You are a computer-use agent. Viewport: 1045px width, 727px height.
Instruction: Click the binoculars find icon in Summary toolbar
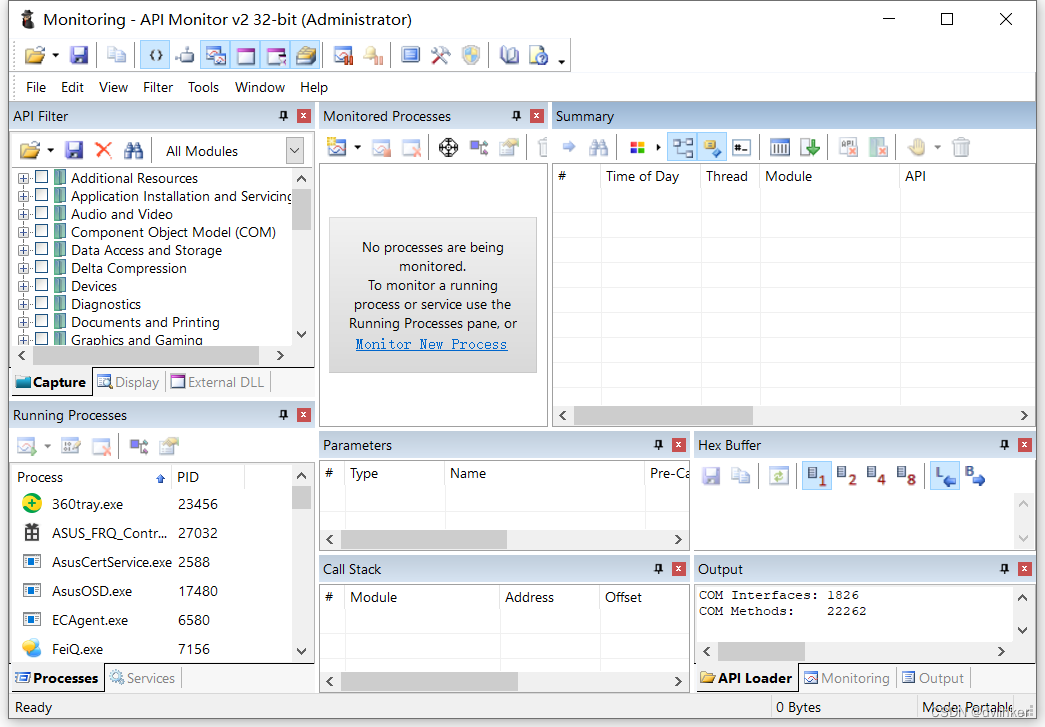click(x=598, y=147)
